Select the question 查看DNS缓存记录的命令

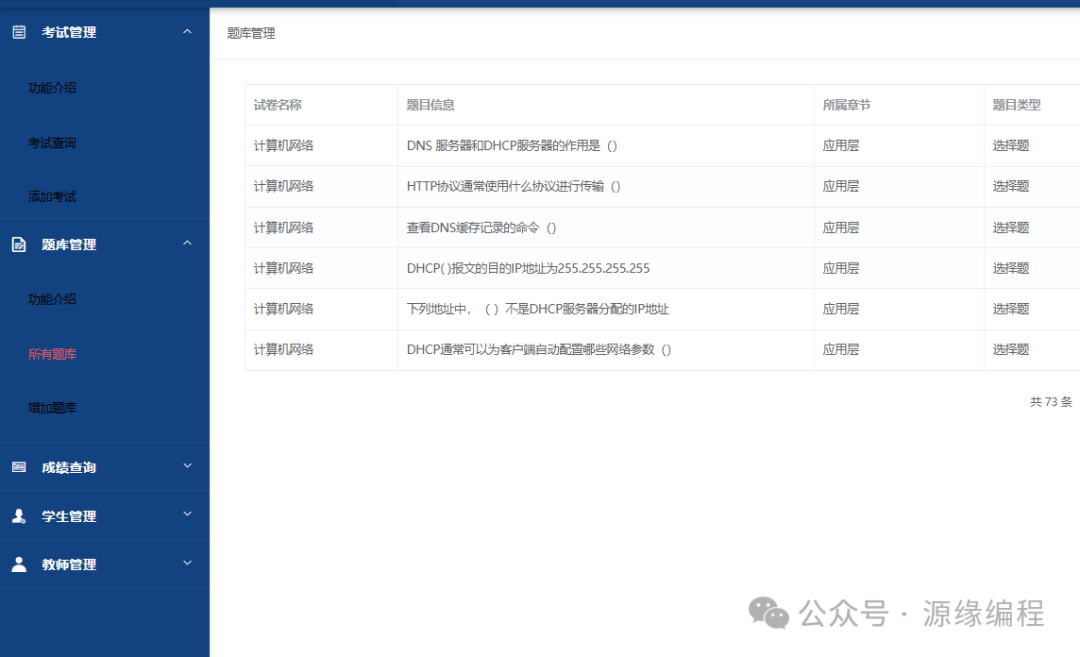pyautogui.click(x=481, y=227)
